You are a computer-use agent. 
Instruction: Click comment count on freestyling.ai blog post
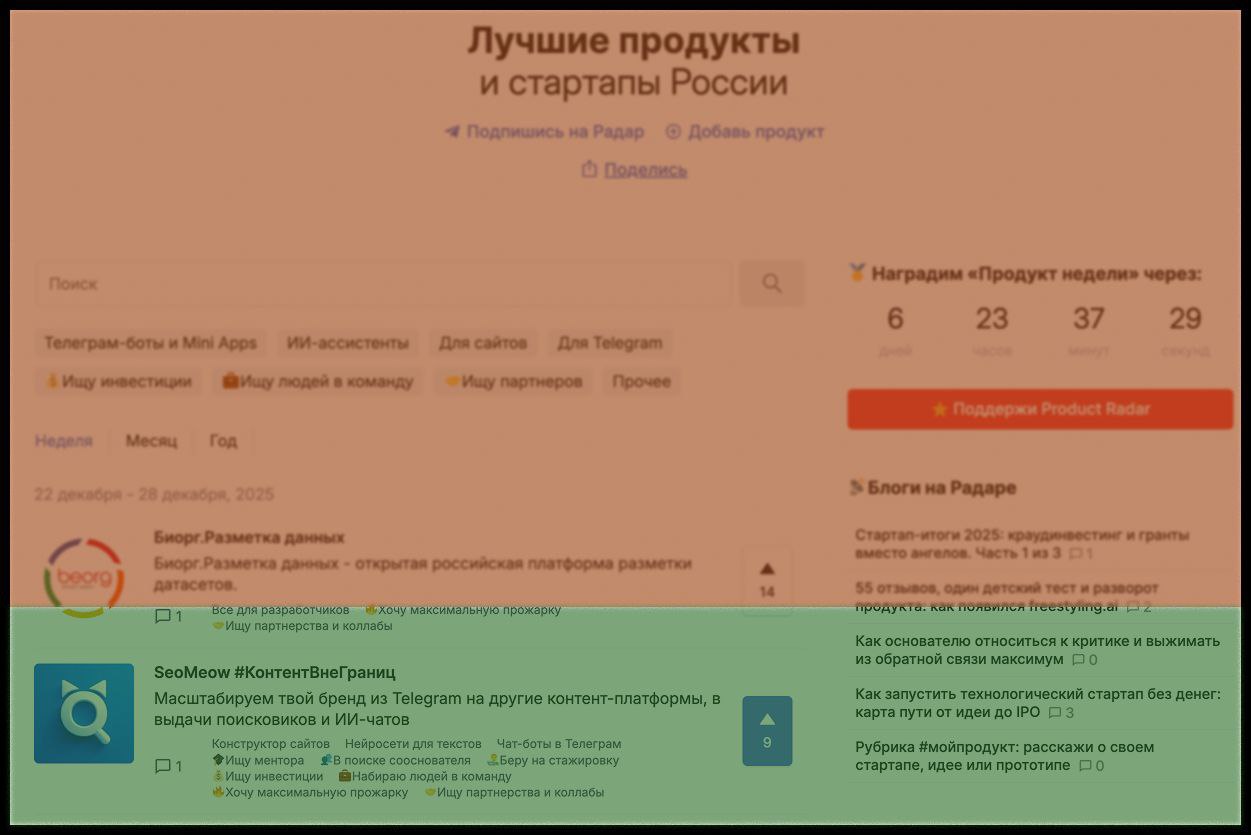[1139, 607]
